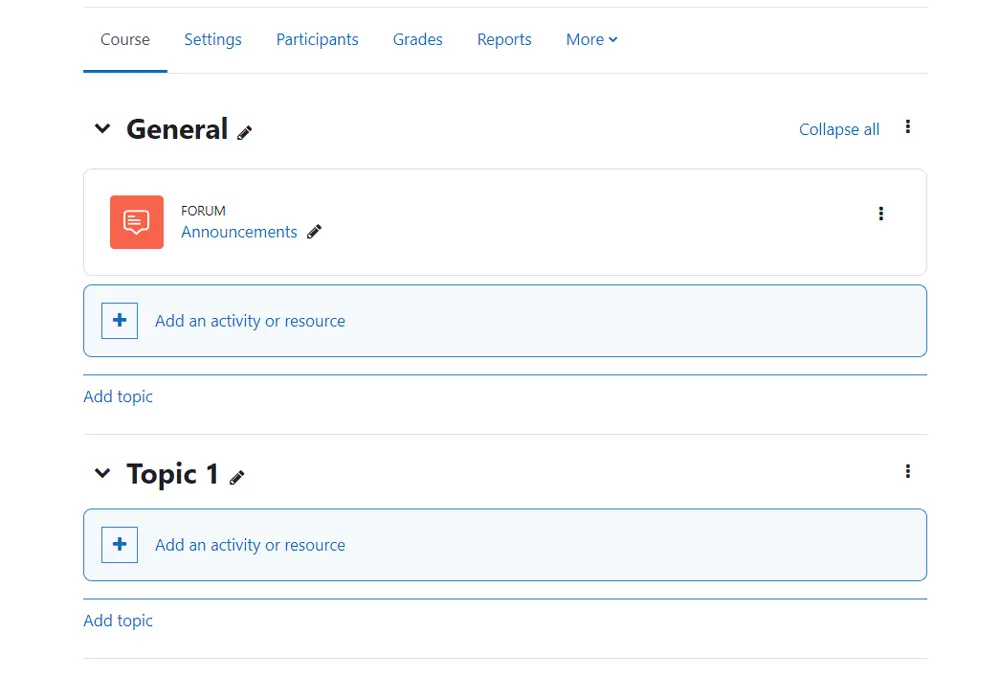Click the Collapse all link
This screenshot has height=678, width=1000.
click(x=838, y=128)
